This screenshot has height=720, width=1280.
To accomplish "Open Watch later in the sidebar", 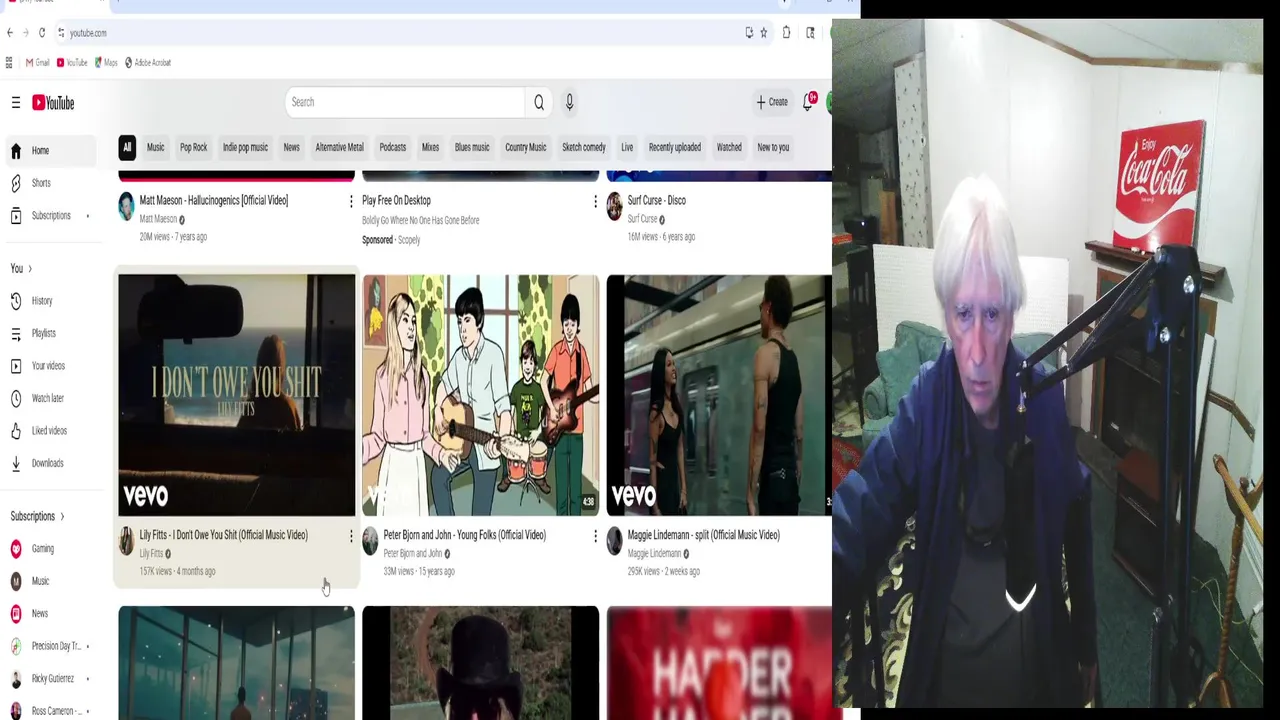I will tap(50, 398).
